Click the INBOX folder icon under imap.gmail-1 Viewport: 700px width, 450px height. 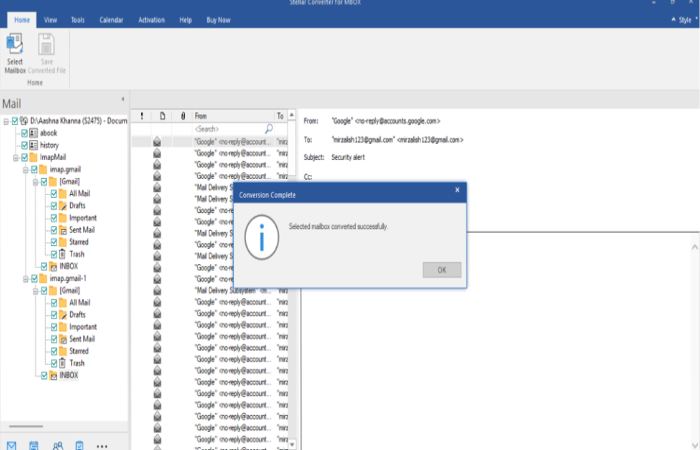[x=53, y=375]
